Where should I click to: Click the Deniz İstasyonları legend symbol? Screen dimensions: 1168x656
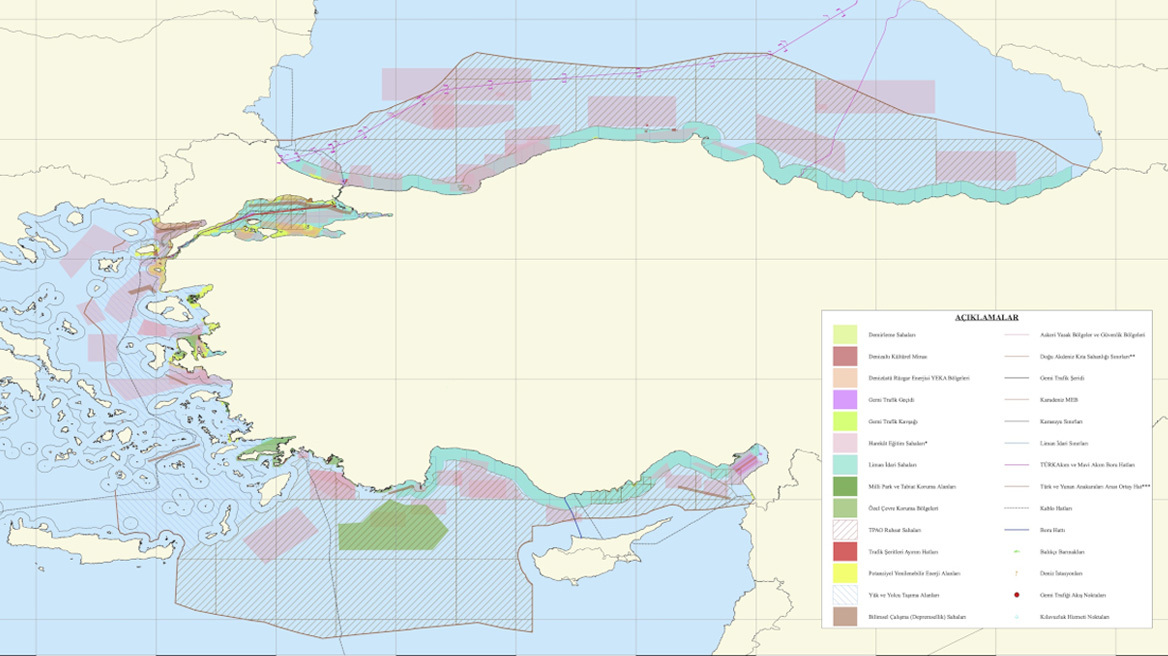(1017, 573)
